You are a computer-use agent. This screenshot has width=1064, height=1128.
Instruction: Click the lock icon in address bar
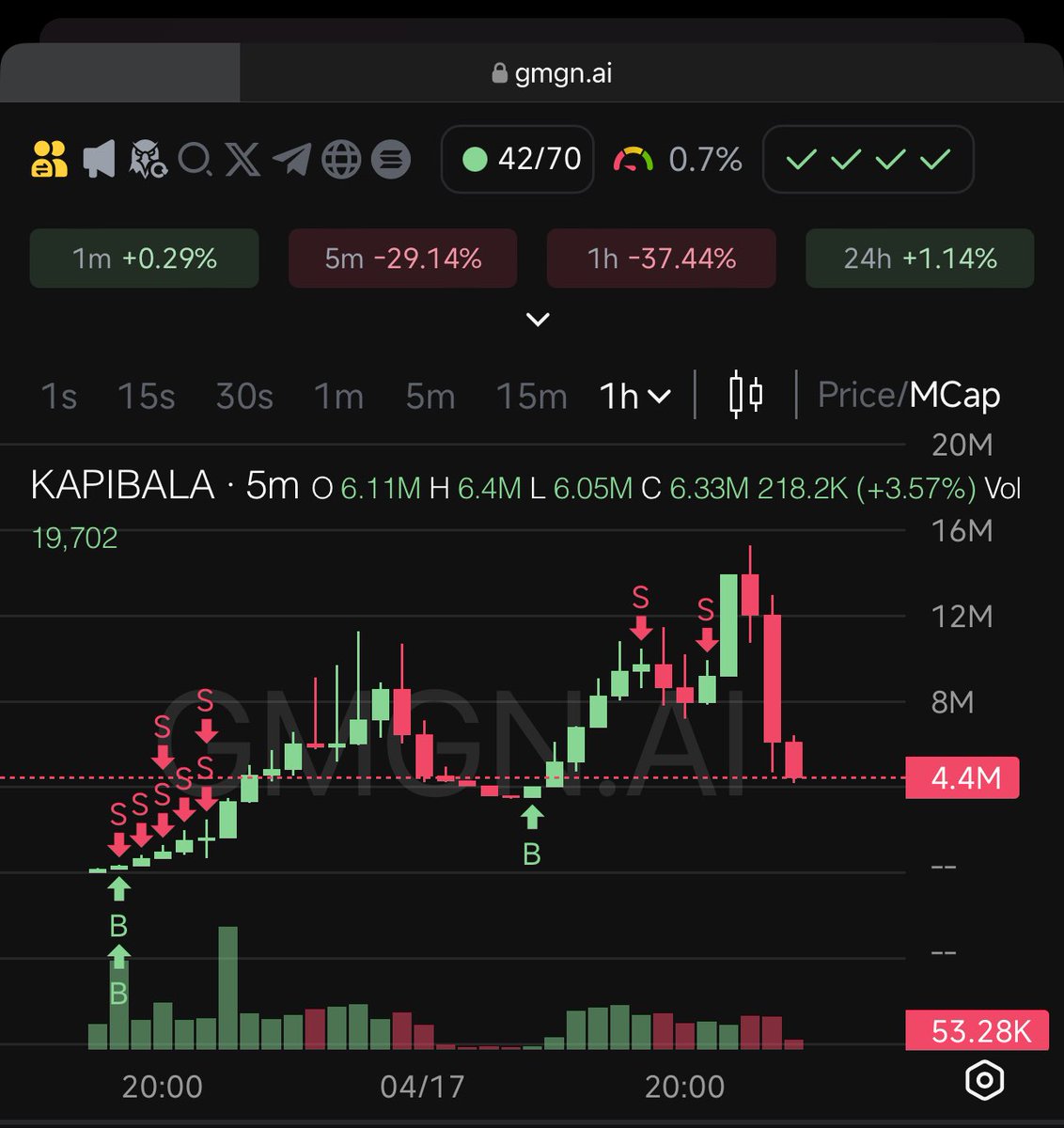tap(500, 73)
